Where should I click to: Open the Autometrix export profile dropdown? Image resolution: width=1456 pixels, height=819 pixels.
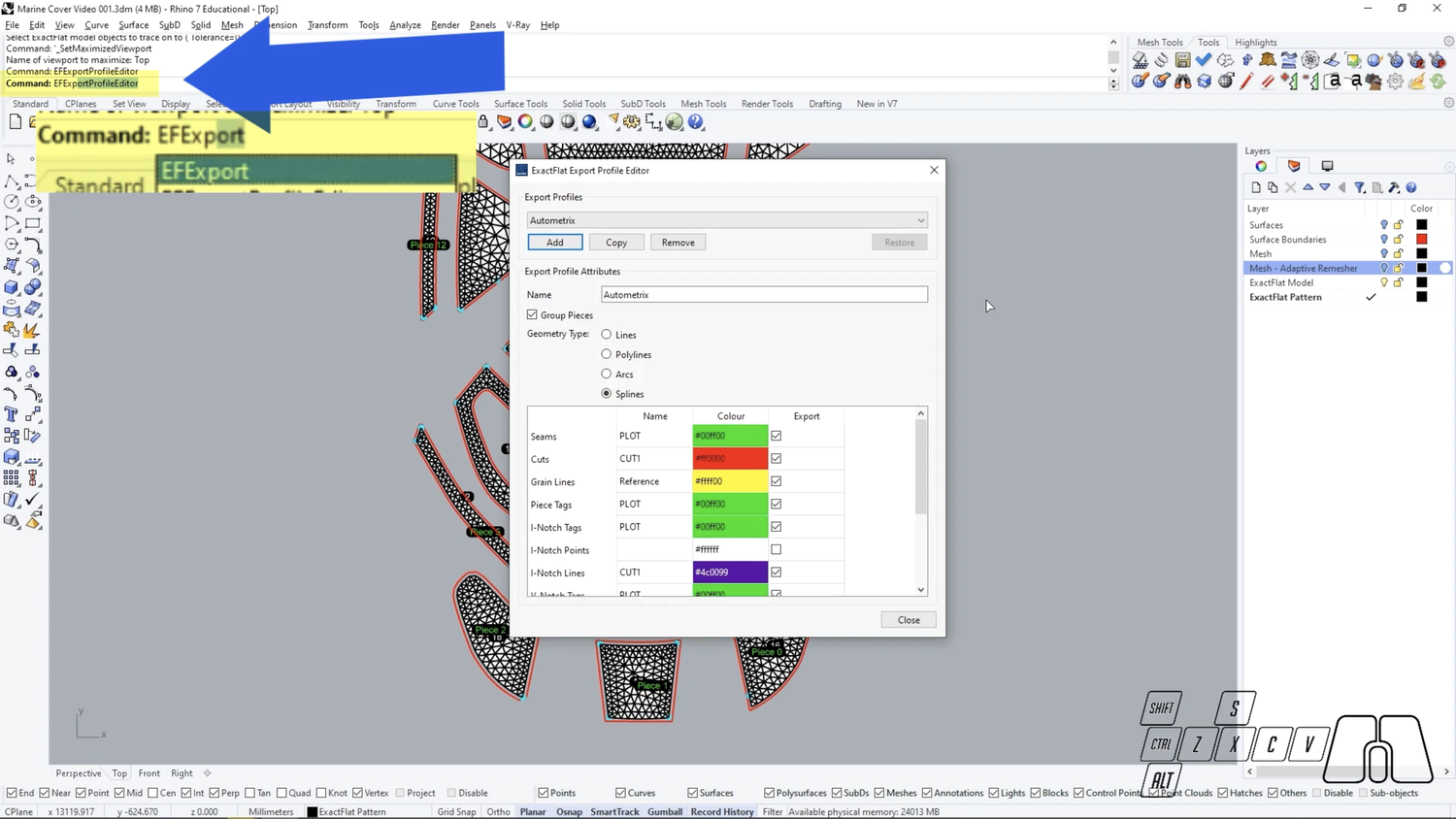click(920, 220)
